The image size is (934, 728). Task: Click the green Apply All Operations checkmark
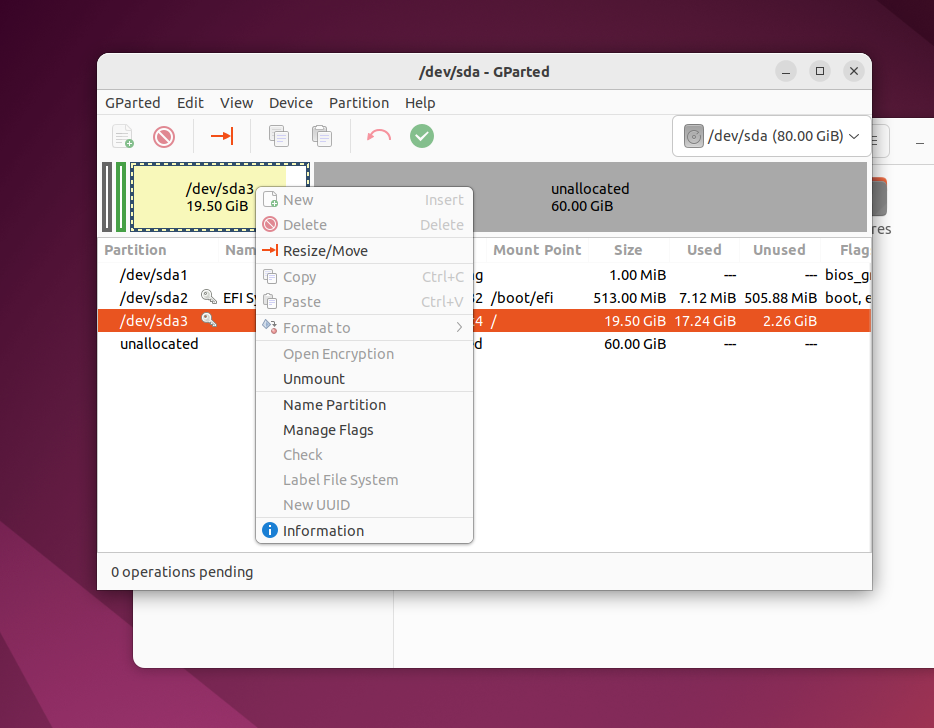[422, 136]
